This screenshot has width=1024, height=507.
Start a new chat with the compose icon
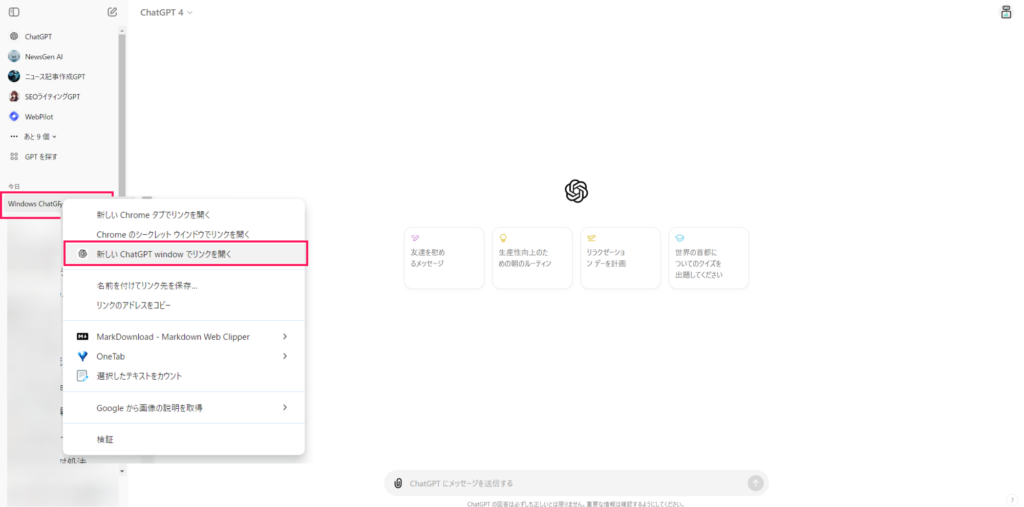click(x=112, y=12)
